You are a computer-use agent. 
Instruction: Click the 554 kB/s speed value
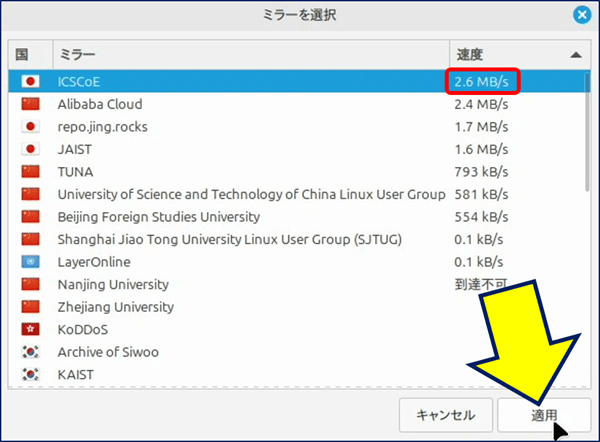pos(481,217)
